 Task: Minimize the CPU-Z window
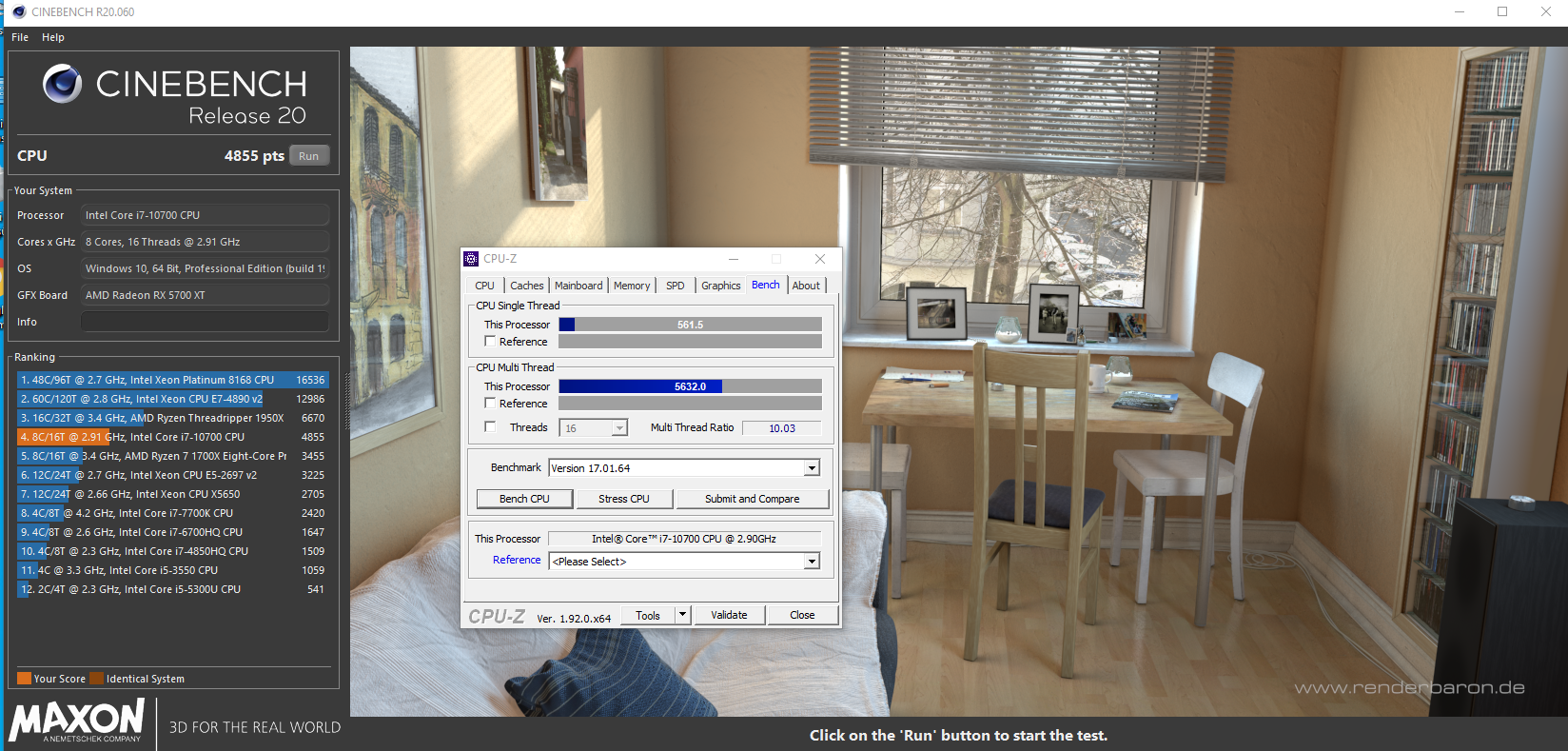734,259
